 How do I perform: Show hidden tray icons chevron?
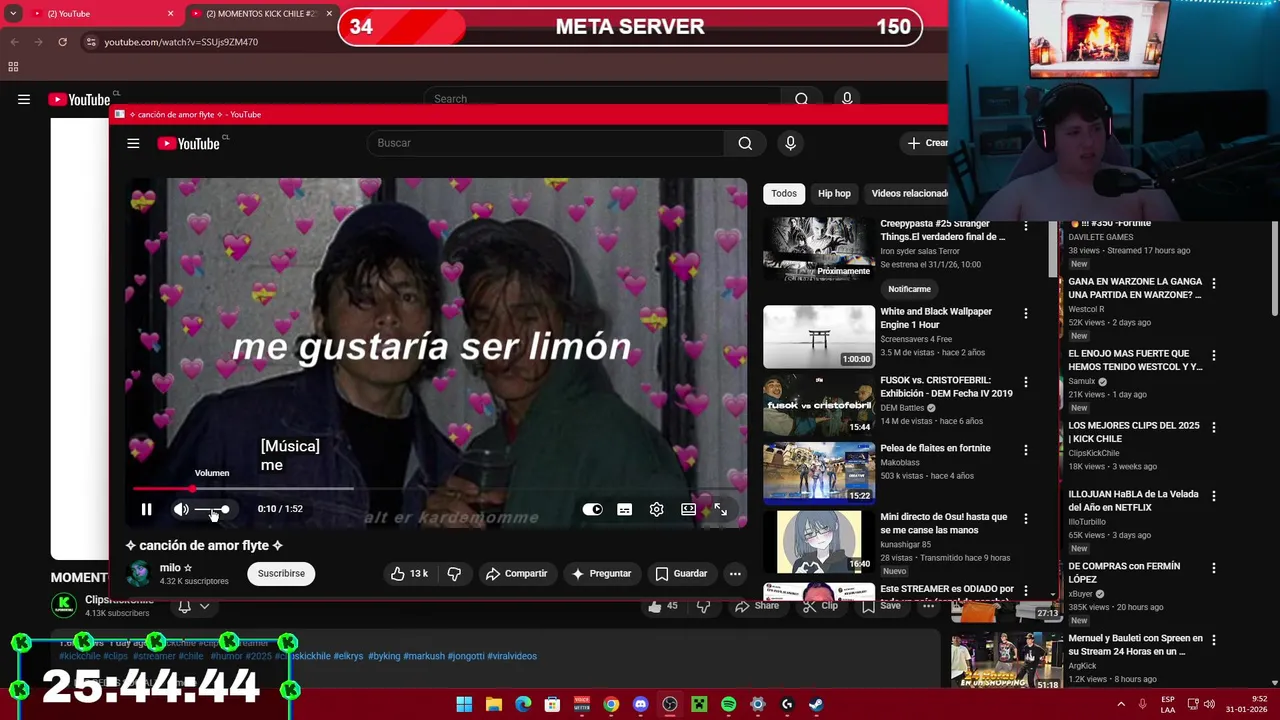(x=1121, y=704)
